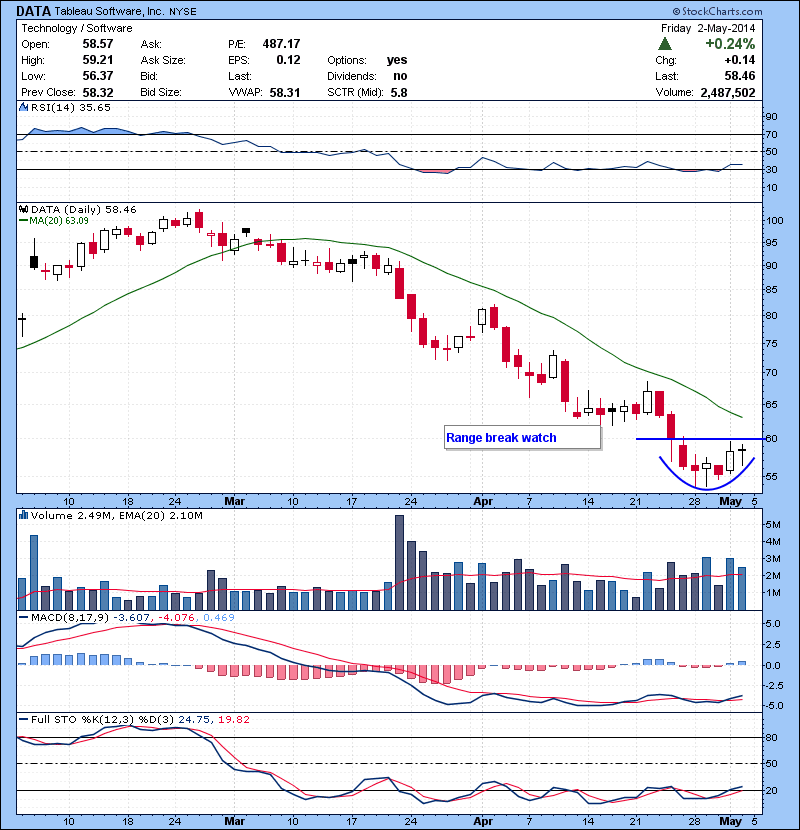Image resolution: width=800 pixels, height=830 pixels.
Task: Click 'Technology / Software' sector label
Action: pos(77,28)
